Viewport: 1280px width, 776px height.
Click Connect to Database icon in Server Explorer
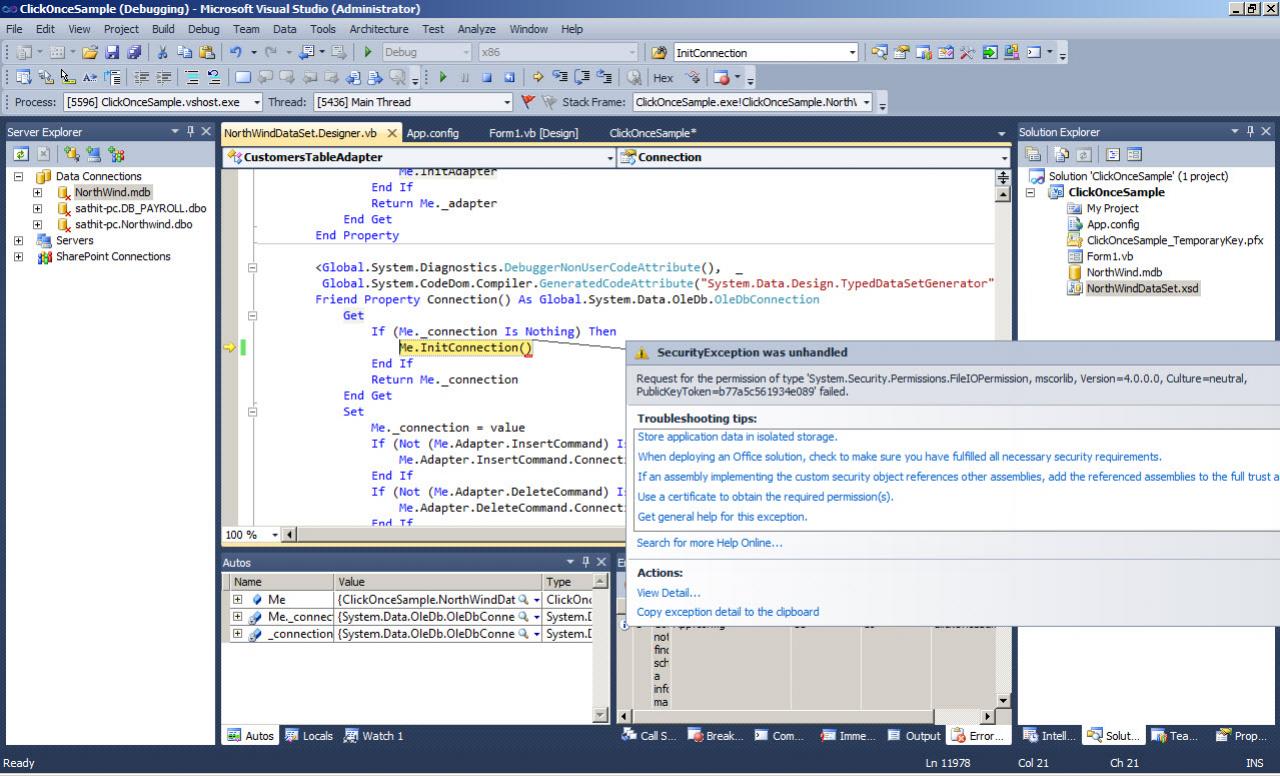71,154
